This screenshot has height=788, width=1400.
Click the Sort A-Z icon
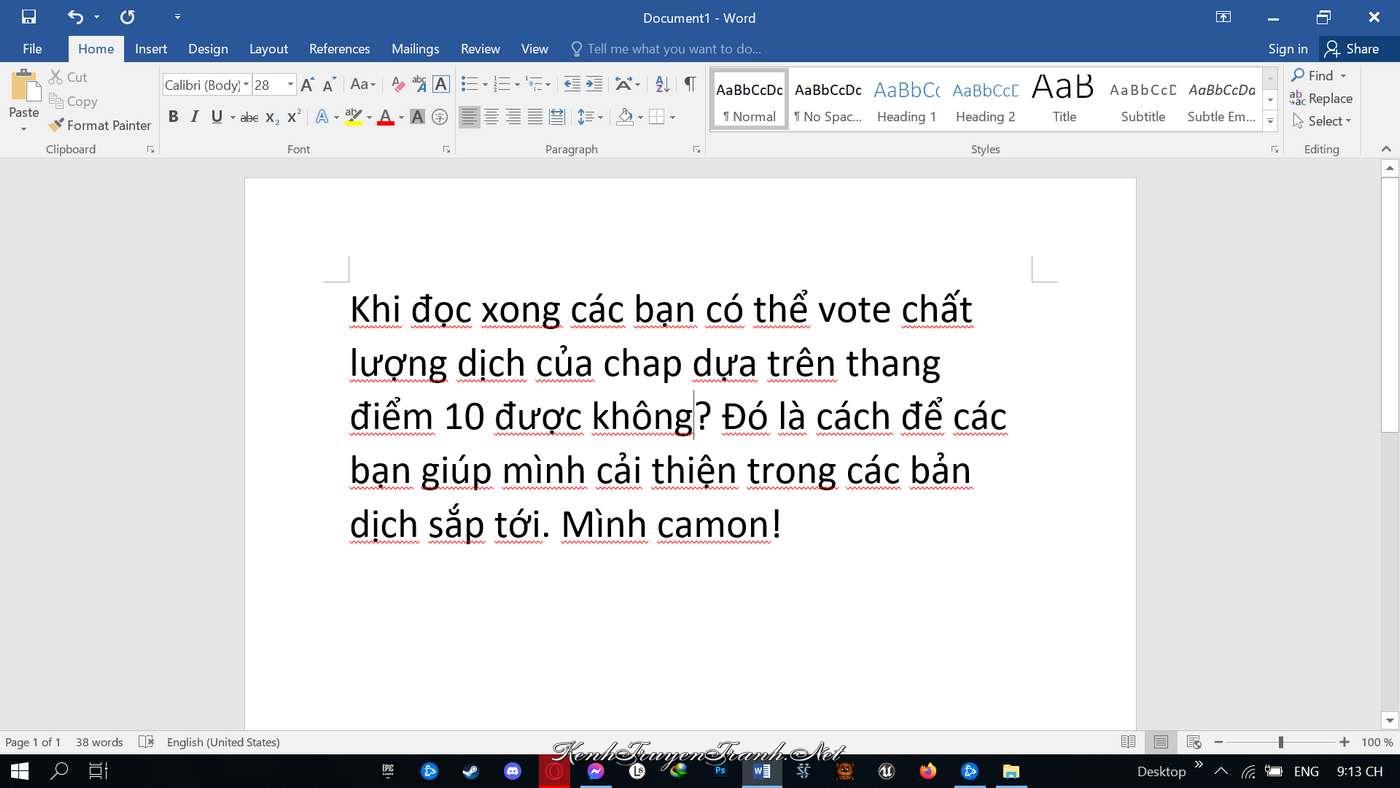(662, 85)
